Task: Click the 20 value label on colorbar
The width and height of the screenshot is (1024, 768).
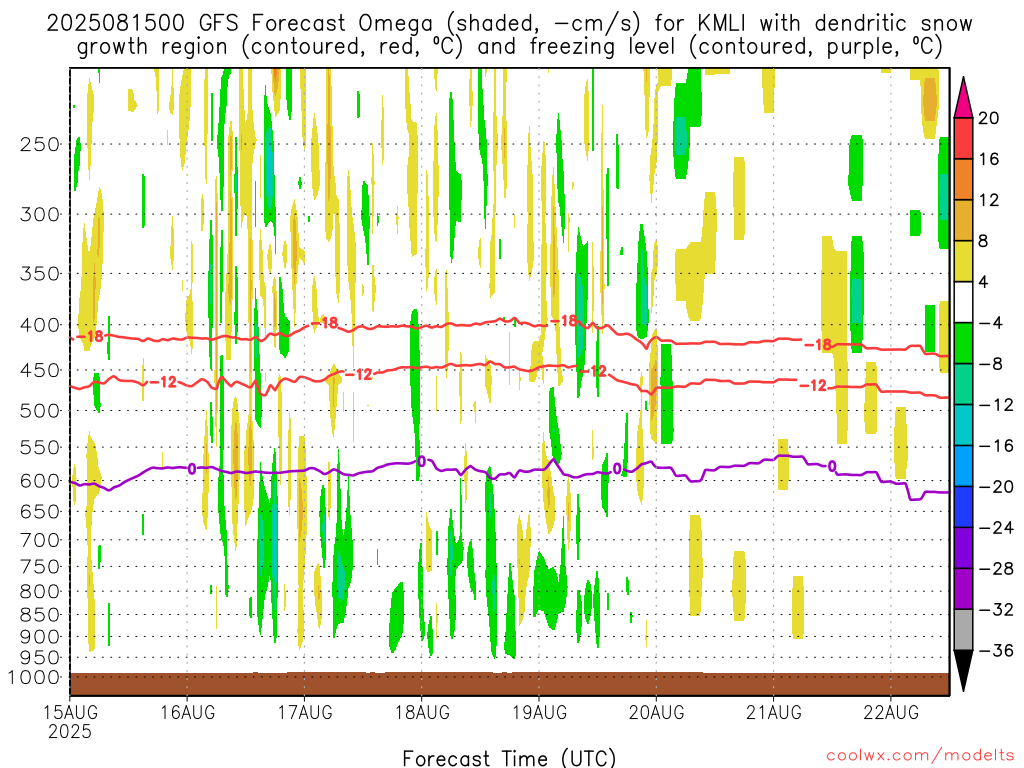Action: tap(989, 118)
